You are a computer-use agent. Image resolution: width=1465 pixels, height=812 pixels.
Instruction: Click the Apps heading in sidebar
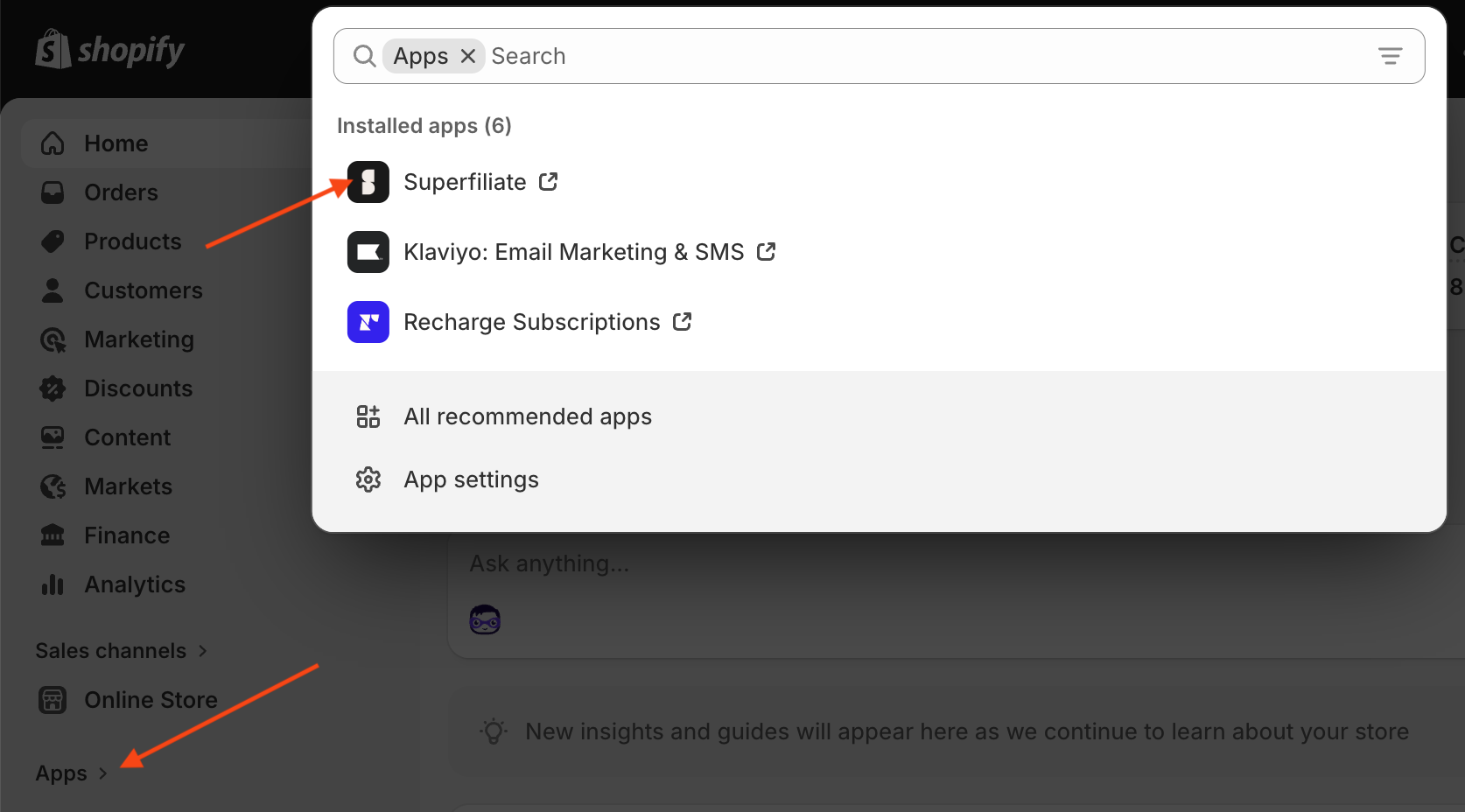(x=61, y=773)
